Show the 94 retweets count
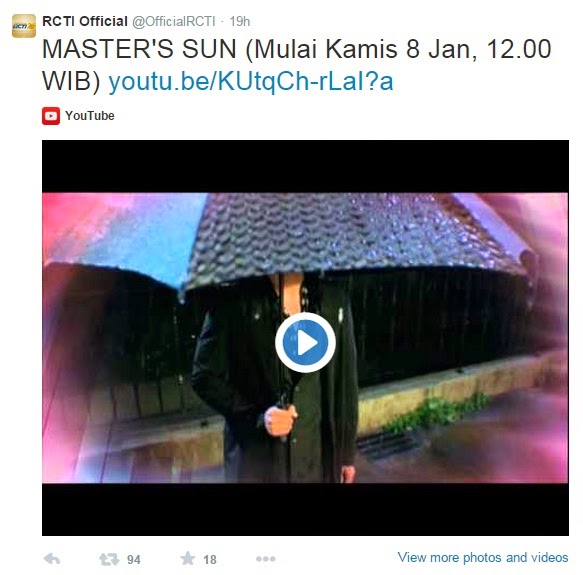 pyautogui.click(x=134, y=559)
